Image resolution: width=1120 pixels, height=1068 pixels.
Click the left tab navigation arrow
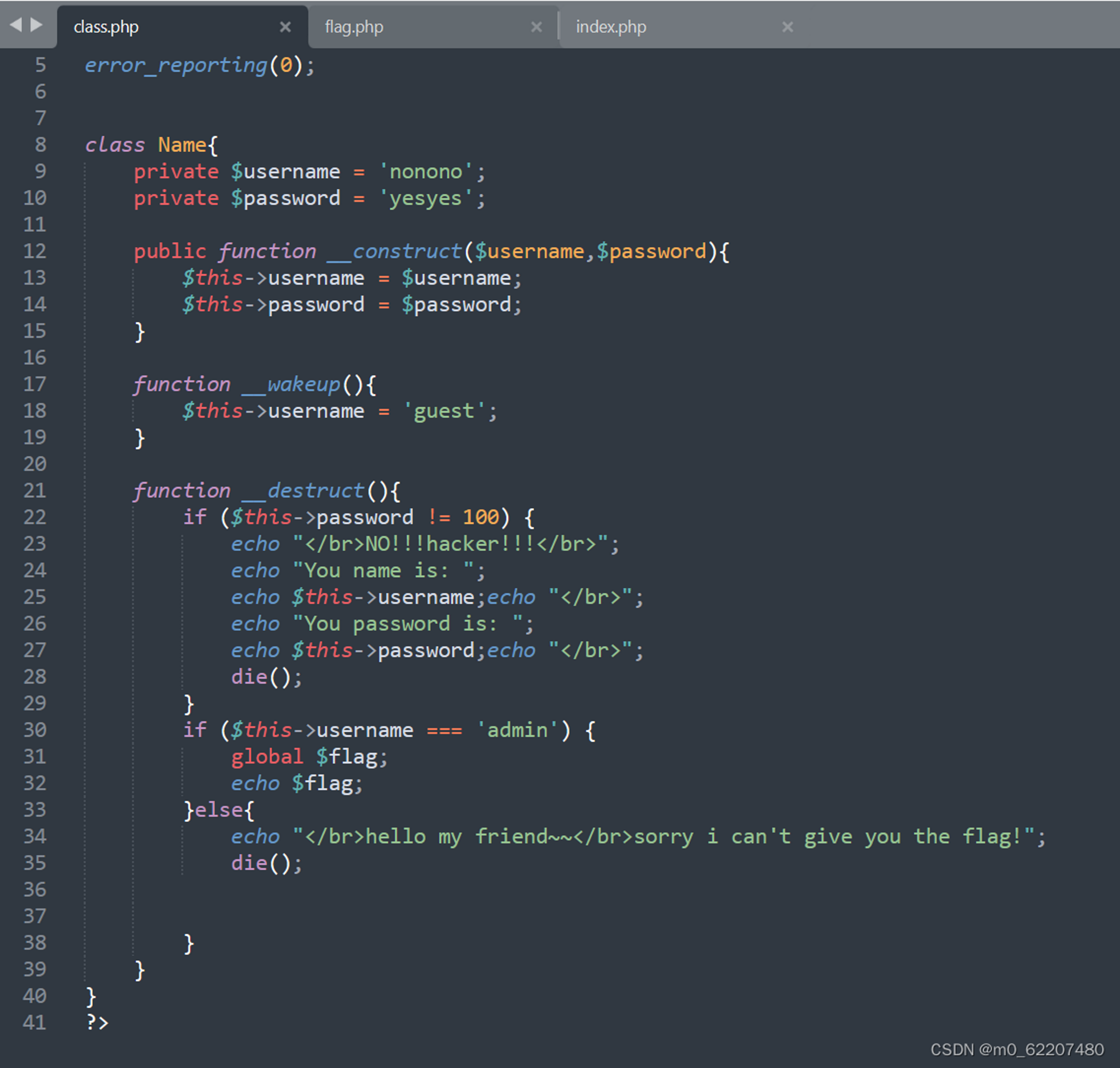click(16, 25)
